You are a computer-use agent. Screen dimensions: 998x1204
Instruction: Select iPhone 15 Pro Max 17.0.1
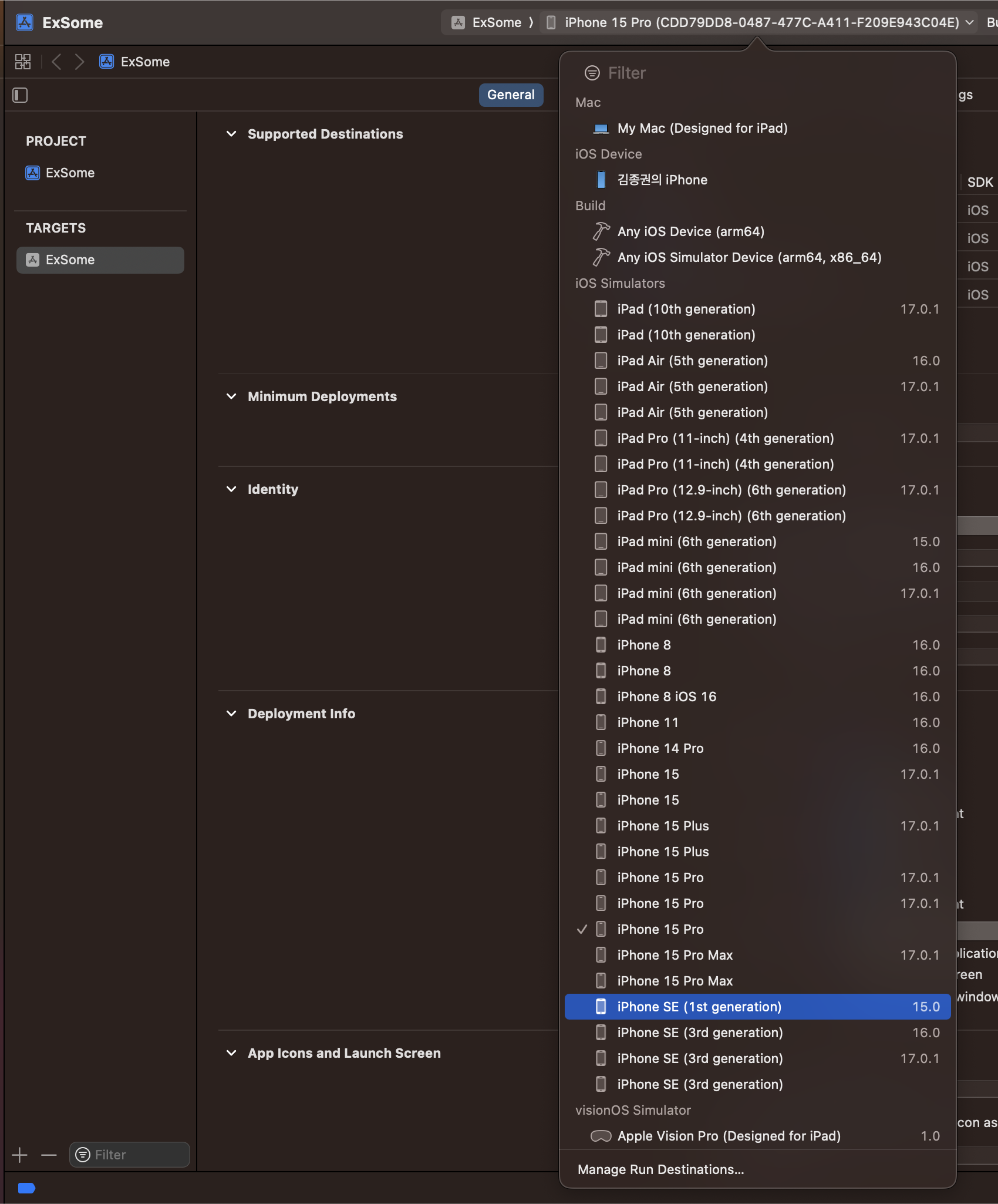(x=757, y=955)
